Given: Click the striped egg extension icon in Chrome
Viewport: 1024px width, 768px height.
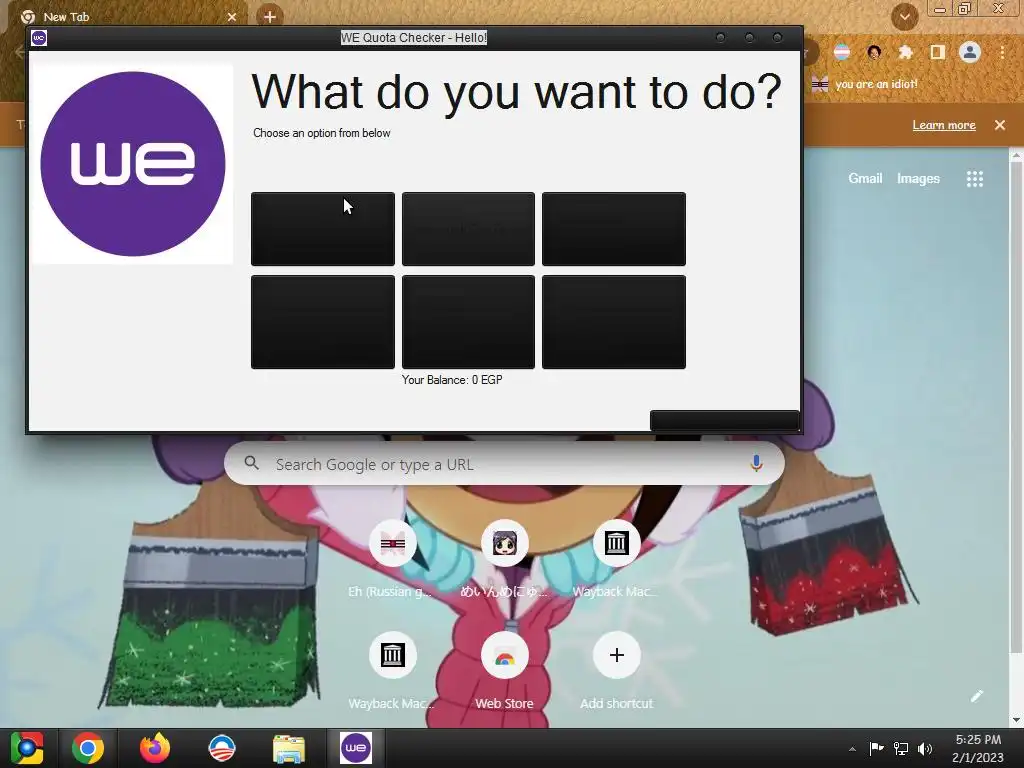Looking at the screenshot, I should [x=842, y=52].
